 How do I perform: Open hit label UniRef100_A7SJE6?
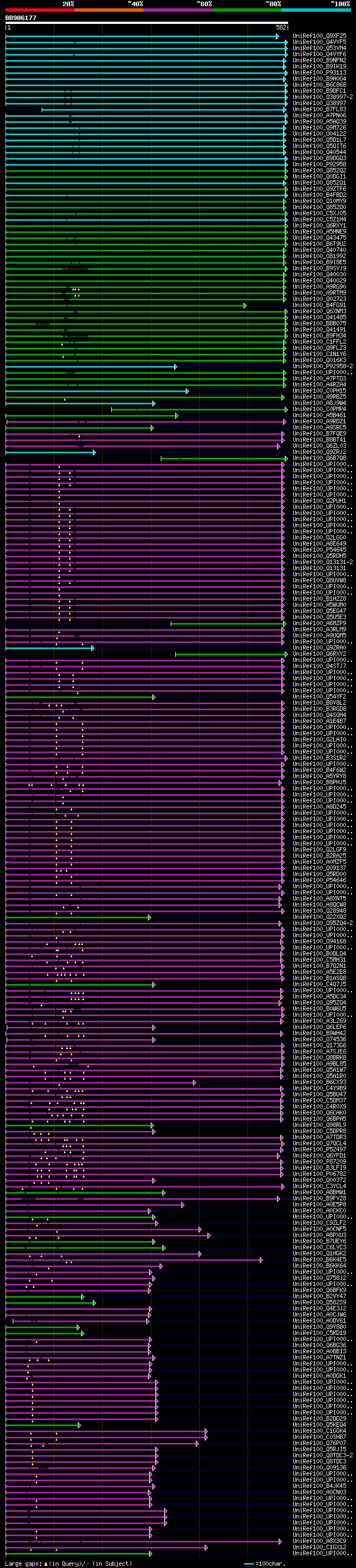(319, 1052)
